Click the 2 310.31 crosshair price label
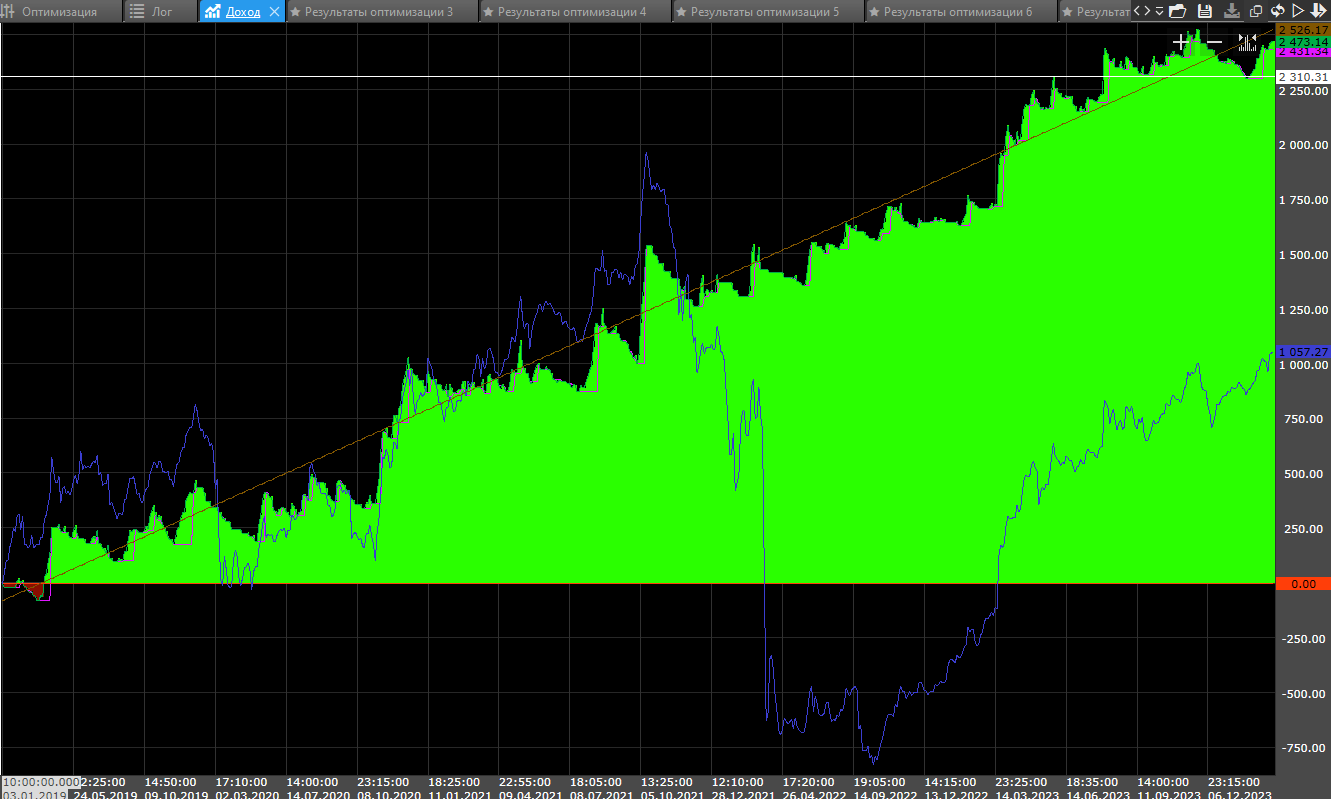The width and height of the screenshot is (1331, 799). tap(1303, 77)
